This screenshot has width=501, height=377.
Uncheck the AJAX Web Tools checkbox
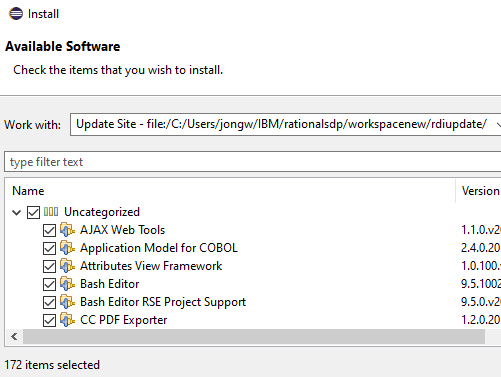tap(49, 230)
